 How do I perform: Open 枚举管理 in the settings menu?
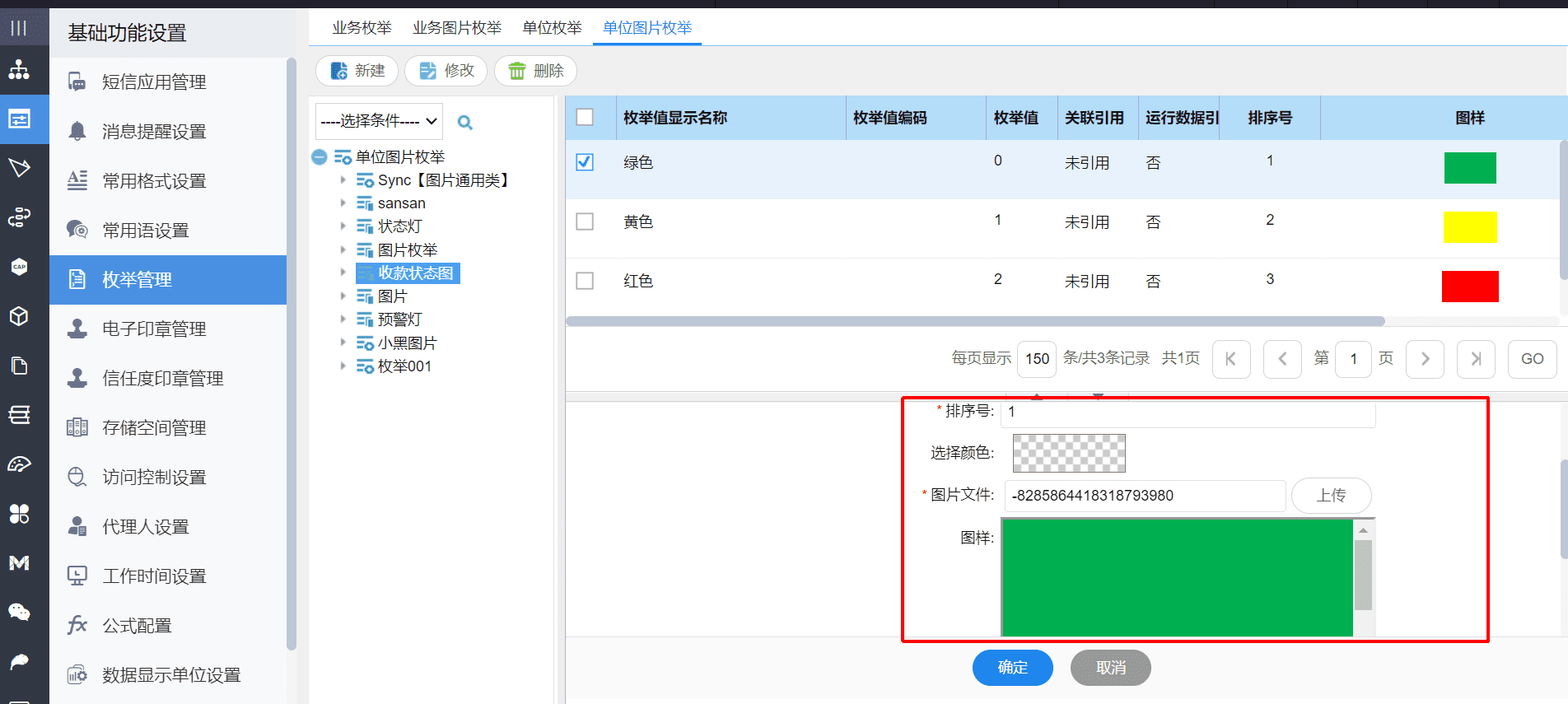[x=168, y=280]
